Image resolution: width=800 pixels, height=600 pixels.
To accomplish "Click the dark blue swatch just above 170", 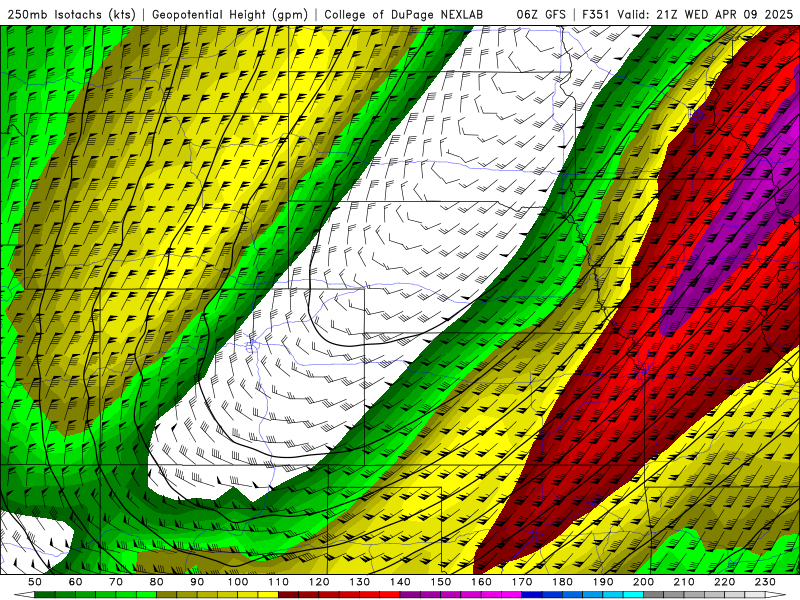I will point(532,595).
